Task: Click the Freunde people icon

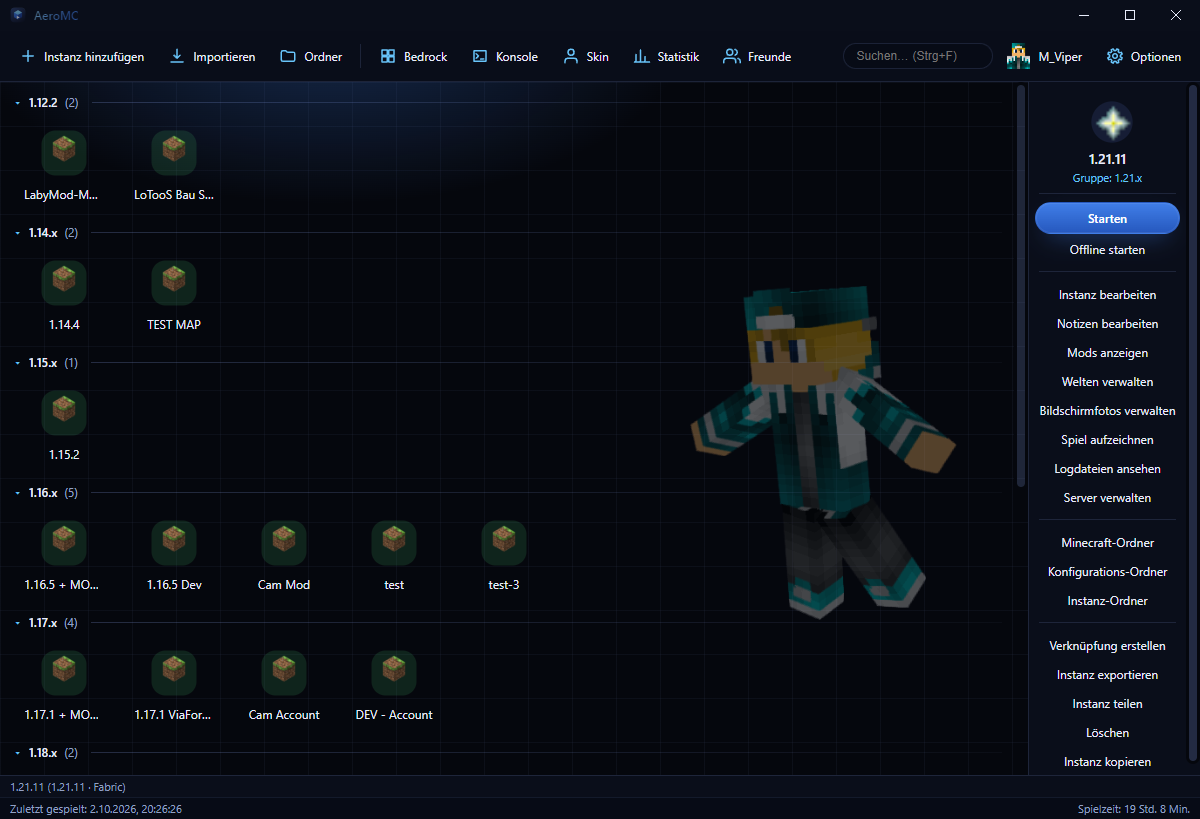Action: pos(732,57)
